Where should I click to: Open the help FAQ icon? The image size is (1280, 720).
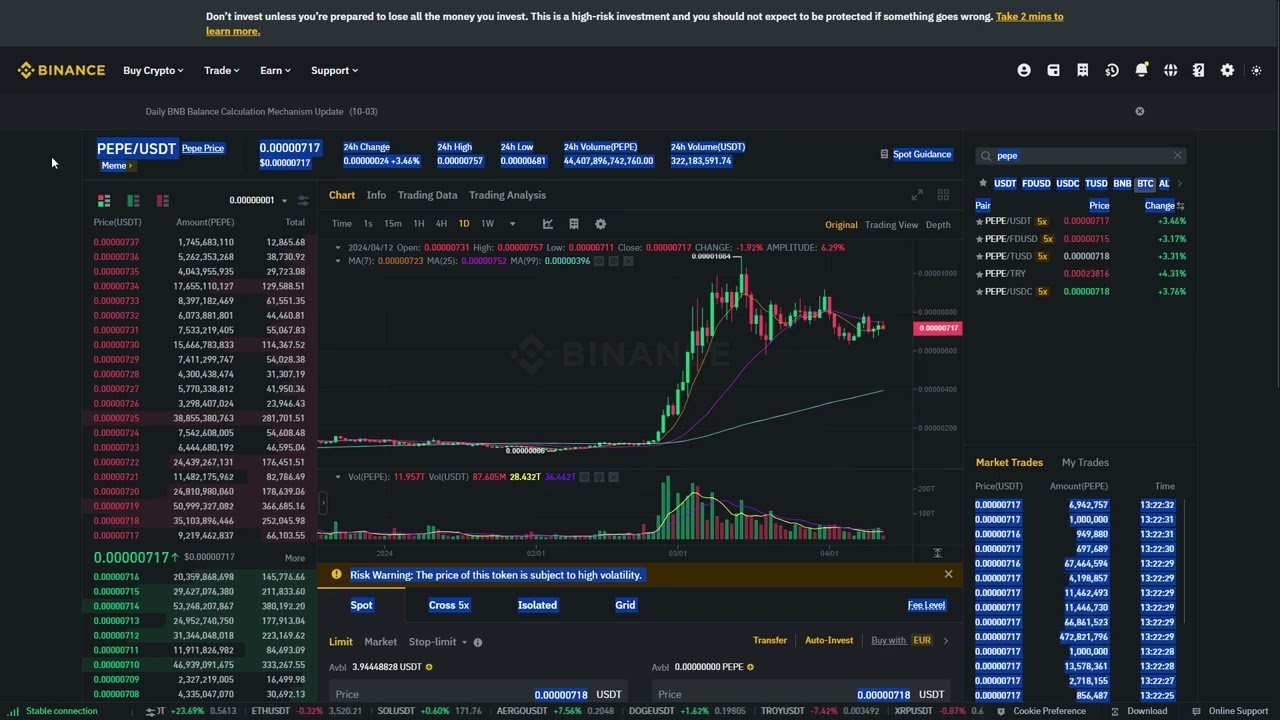tap(1198, 70)
